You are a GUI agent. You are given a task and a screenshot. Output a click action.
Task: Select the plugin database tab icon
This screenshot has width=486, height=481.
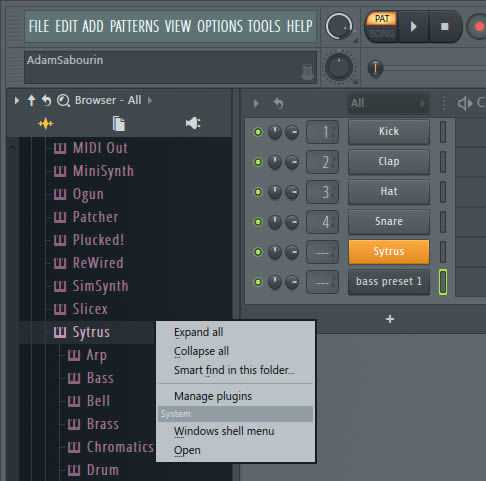click(x=46, y=124)
